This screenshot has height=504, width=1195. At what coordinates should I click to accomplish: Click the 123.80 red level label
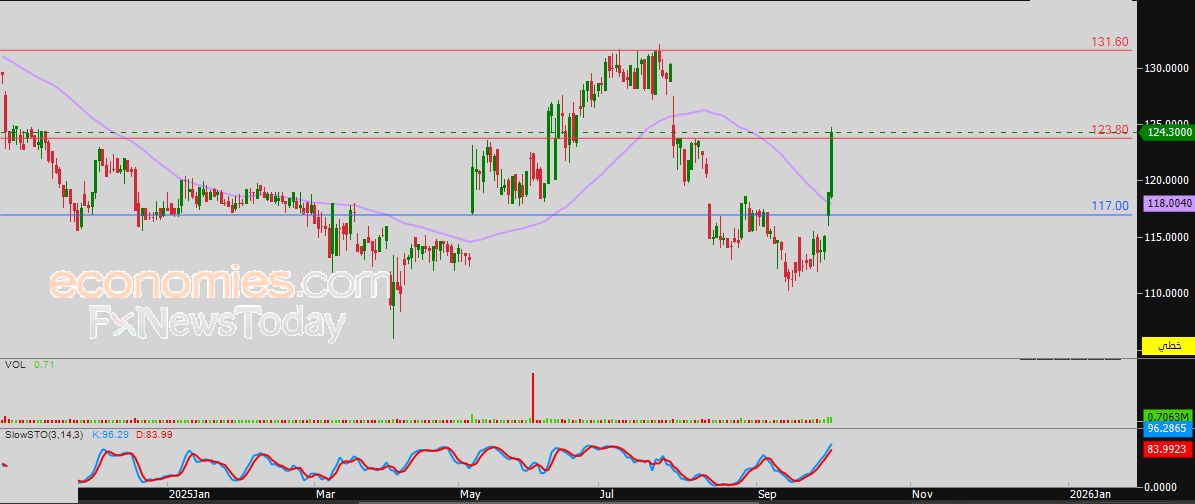[1109, 130]
